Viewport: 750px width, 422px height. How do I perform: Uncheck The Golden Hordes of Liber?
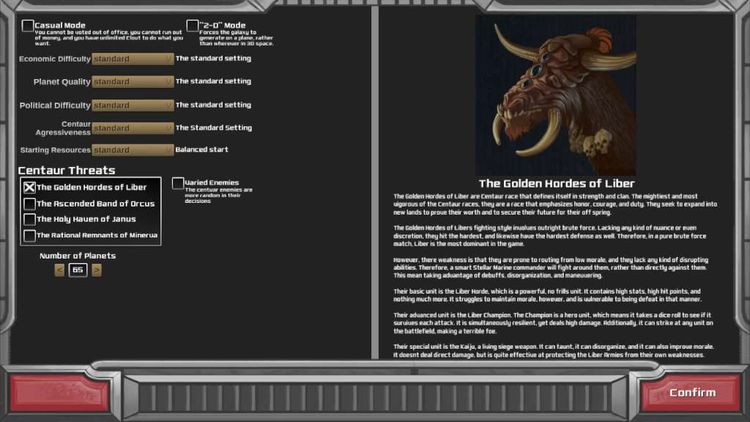(30, 188)
